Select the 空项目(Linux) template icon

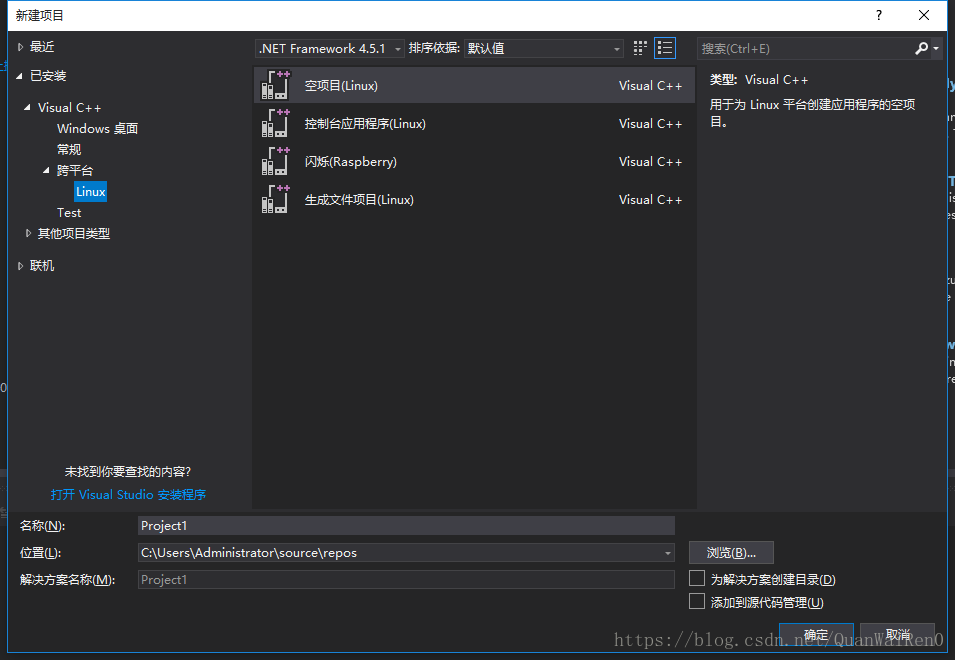click(x=275, y=85)
